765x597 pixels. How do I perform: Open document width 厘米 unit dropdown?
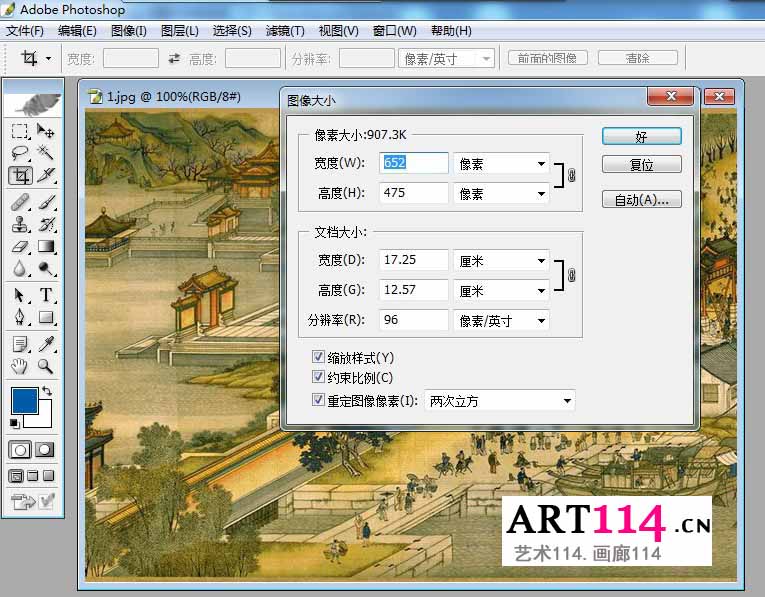tap(501, 261)
